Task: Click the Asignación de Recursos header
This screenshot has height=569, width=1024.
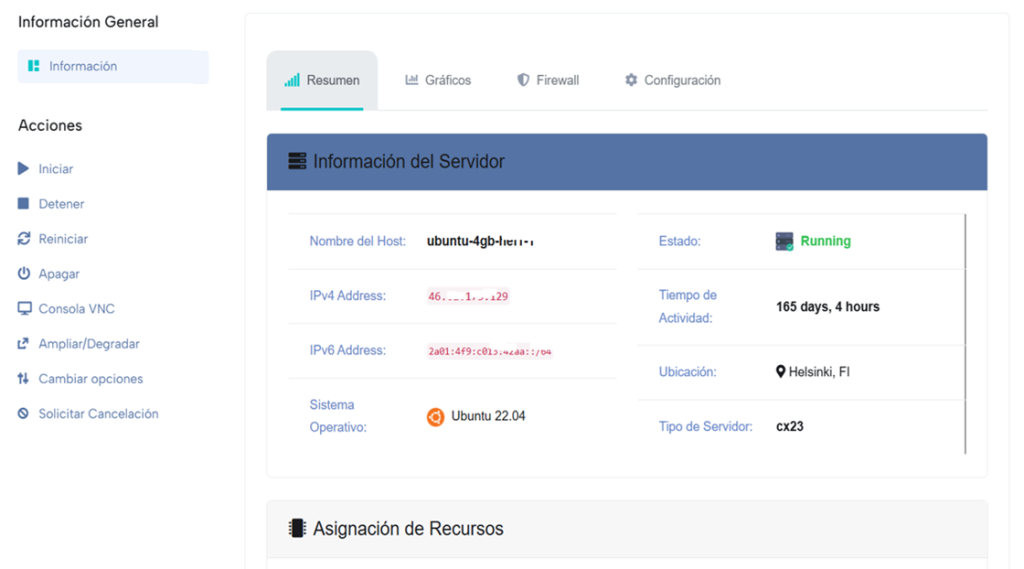Action: point(408,528)
